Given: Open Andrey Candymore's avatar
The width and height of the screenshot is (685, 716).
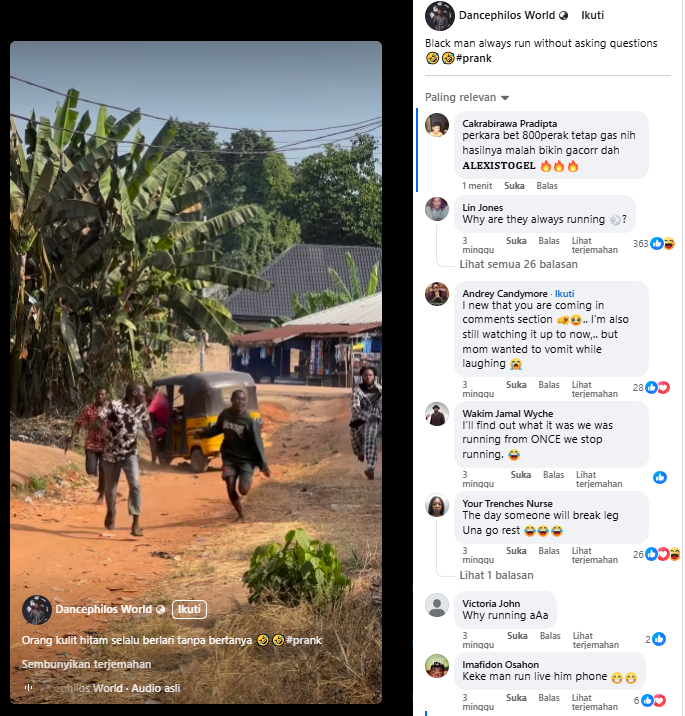Looking at the screenshot, I should tap(437, 294).
